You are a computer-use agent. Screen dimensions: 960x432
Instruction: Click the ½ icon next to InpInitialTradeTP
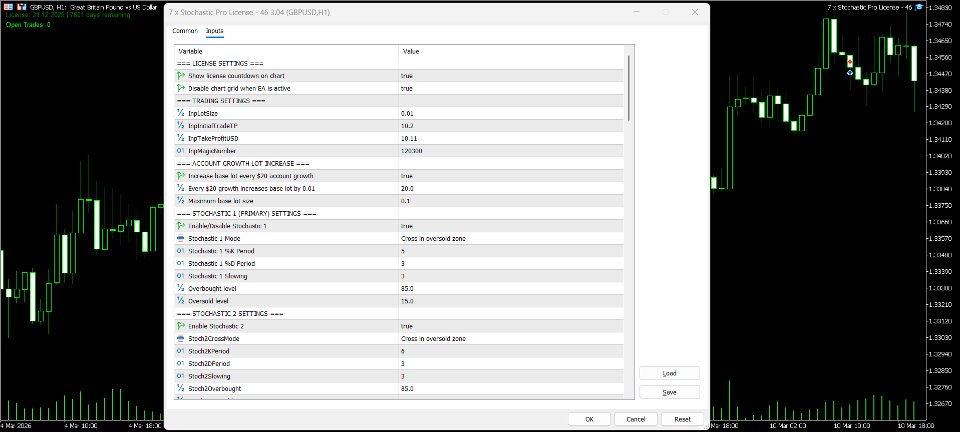tap(181, 125)
